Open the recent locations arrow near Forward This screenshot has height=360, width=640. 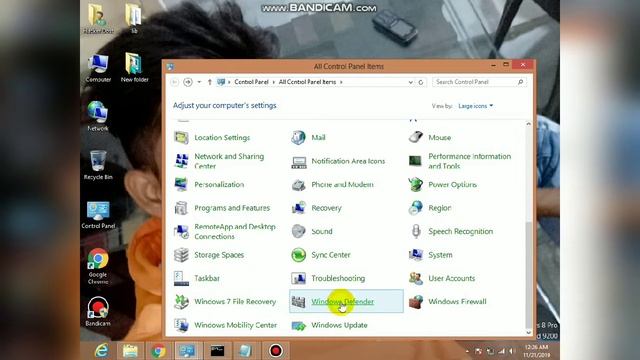(x=199, y=82)
